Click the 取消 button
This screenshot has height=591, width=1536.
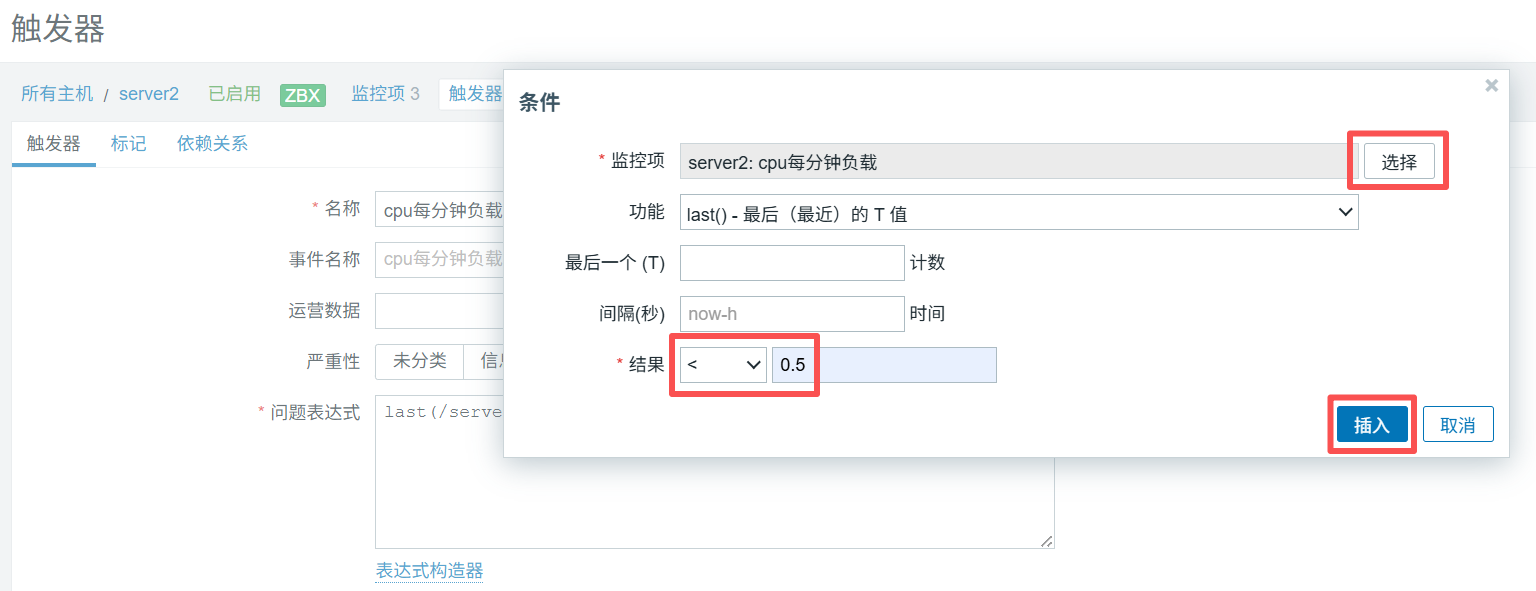pyautogui.click(x=1458, y=424)
